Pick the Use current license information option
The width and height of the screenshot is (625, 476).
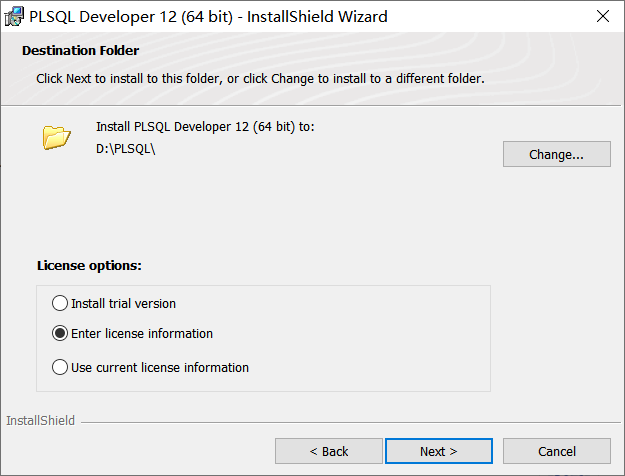[61, 367]
